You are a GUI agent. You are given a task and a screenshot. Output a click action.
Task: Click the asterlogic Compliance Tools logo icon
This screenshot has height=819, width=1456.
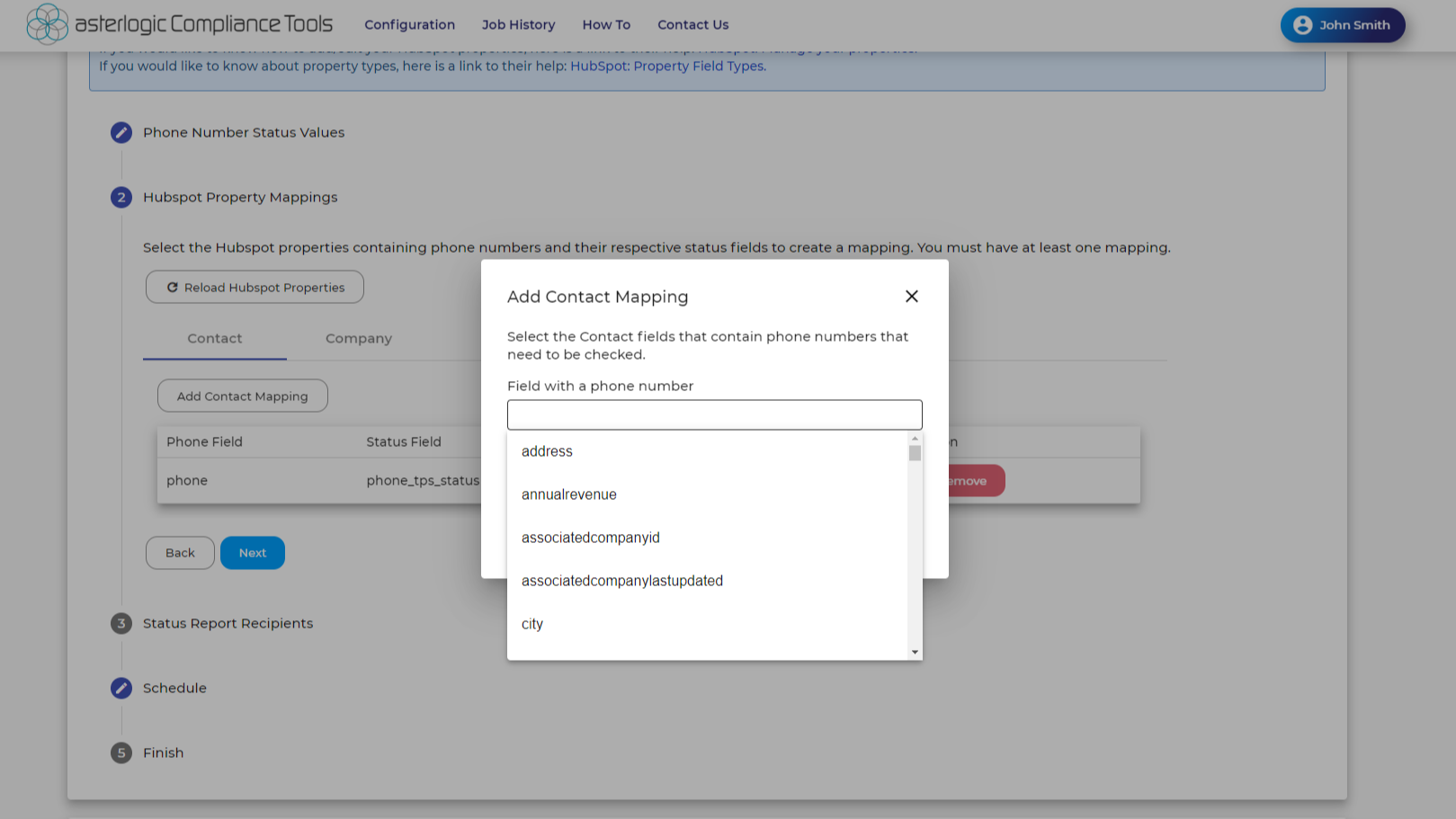(x=49, y=24)
